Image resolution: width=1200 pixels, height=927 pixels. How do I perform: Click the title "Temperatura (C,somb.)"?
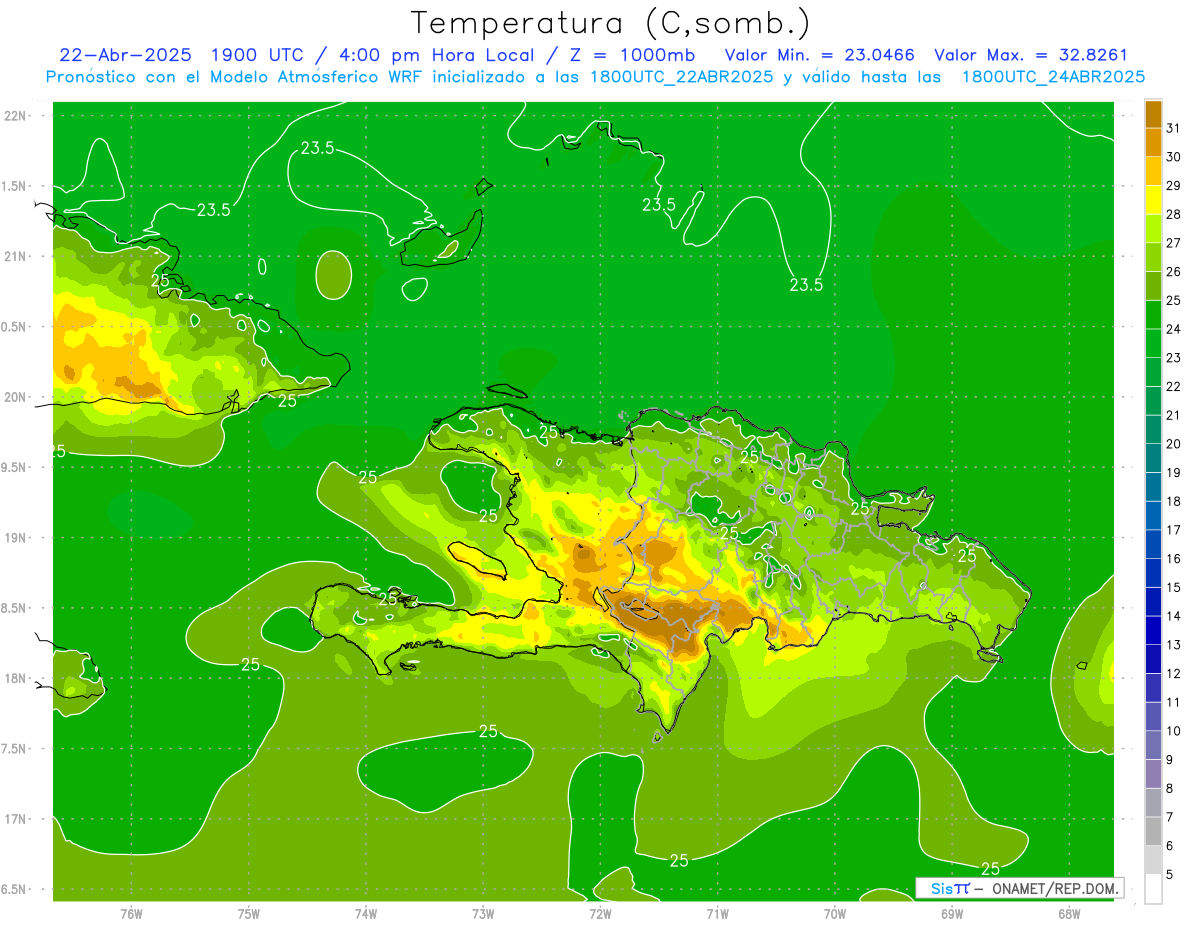[610, 23]
